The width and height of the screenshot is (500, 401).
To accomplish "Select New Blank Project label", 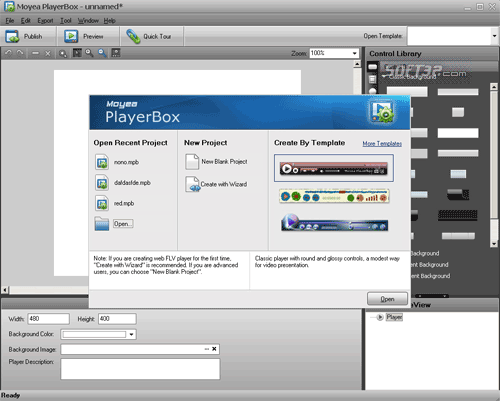I will [224, 162].
